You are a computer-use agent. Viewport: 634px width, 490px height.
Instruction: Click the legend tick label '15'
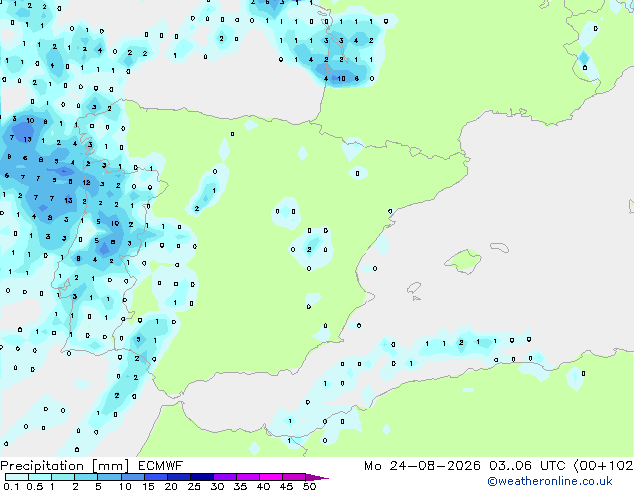[x=148, y=486]
